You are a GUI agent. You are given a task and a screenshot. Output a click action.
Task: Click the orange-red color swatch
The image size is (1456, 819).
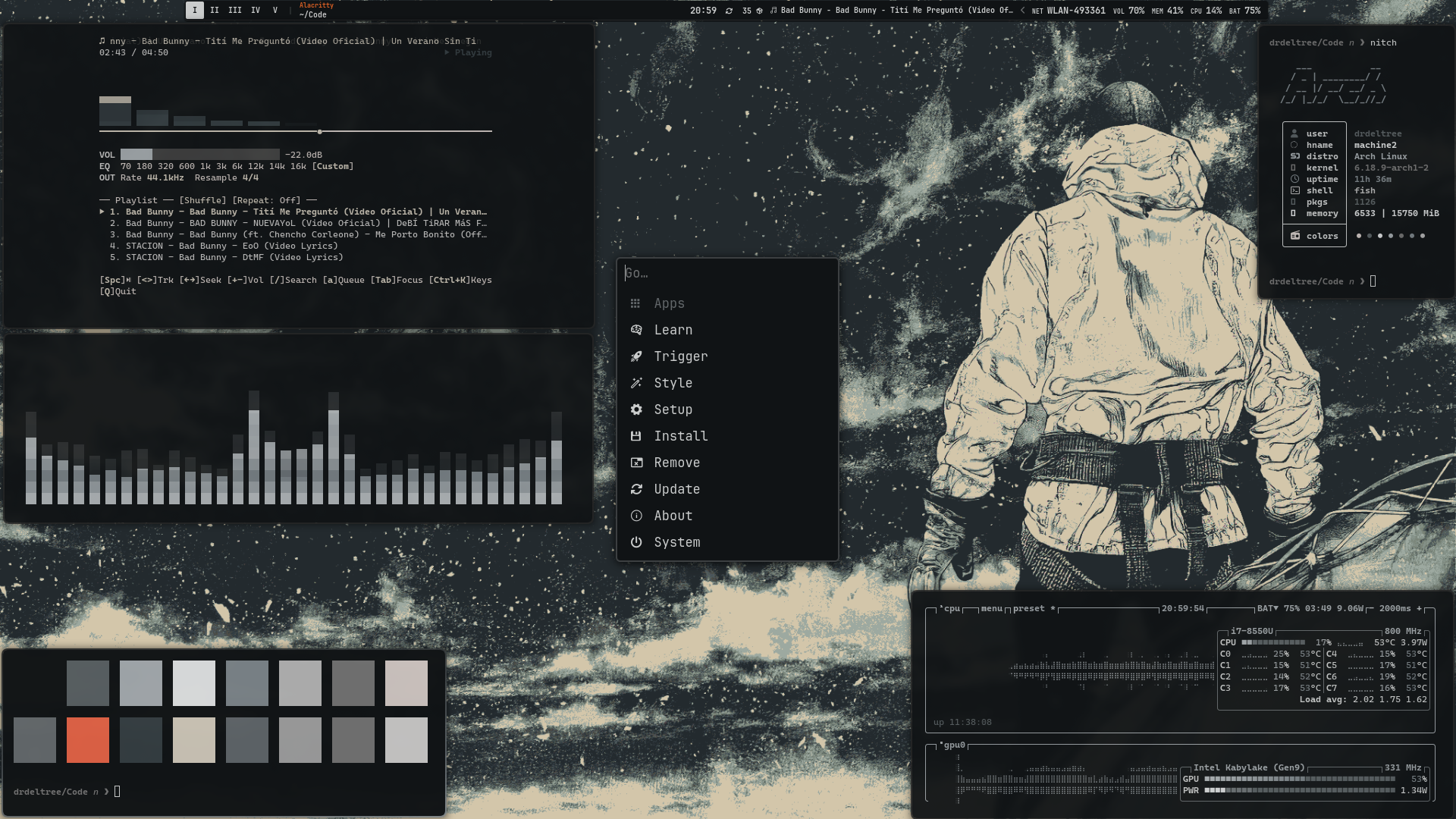88,739
